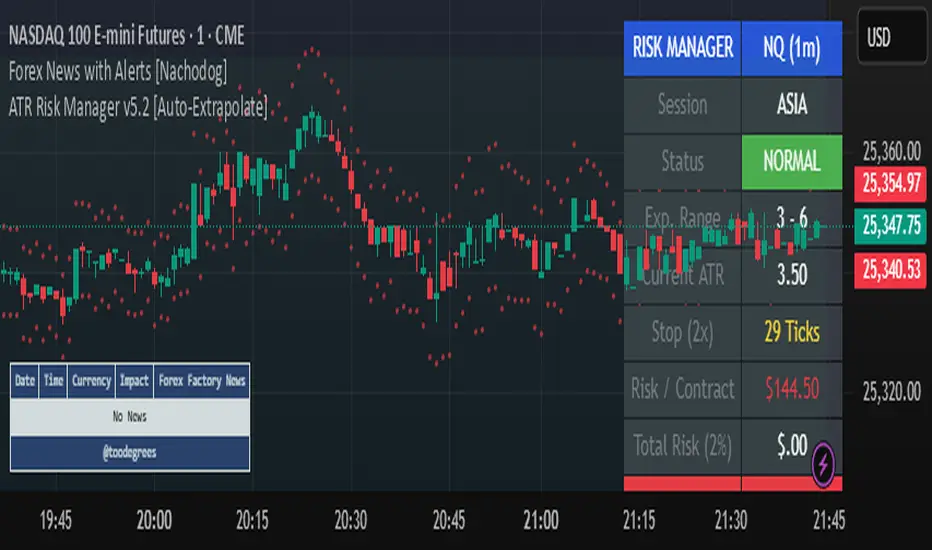Image resolution: width=932 pixels, height=550 pixels.
Task: Click the 21:00 time axis label
Action: click(x=541, y=521)
